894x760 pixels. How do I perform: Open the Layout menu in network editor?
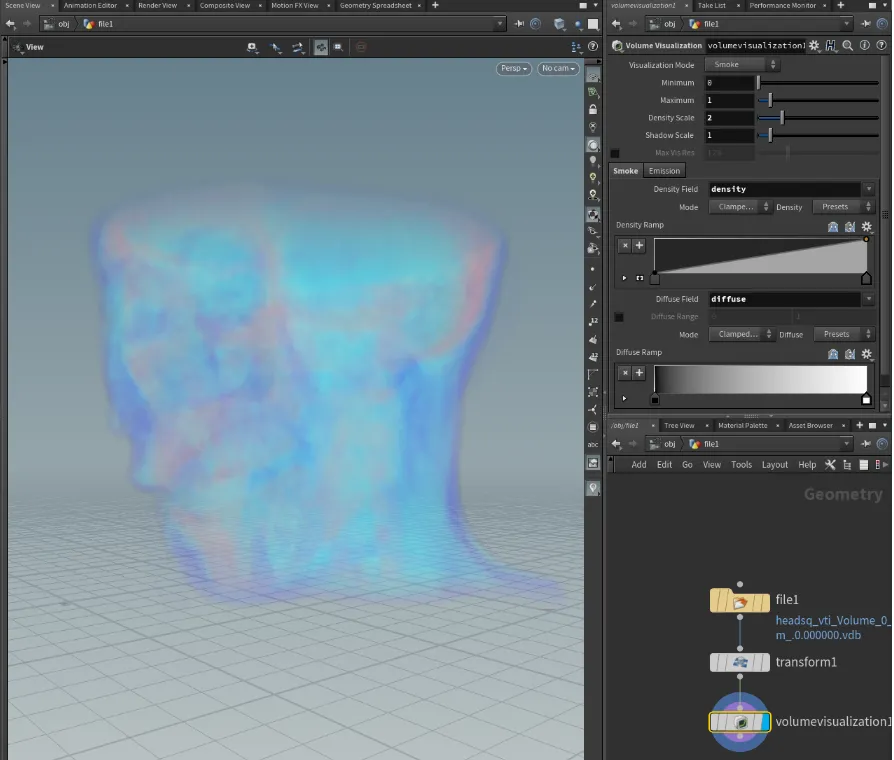point(774,465)
